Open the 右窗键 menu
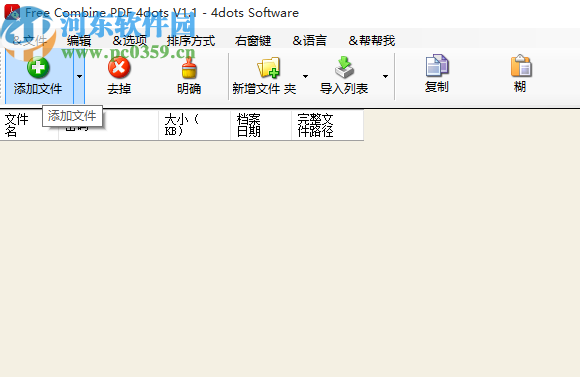Viewport: 580px width, 377px height. click(x=253, y=40)
